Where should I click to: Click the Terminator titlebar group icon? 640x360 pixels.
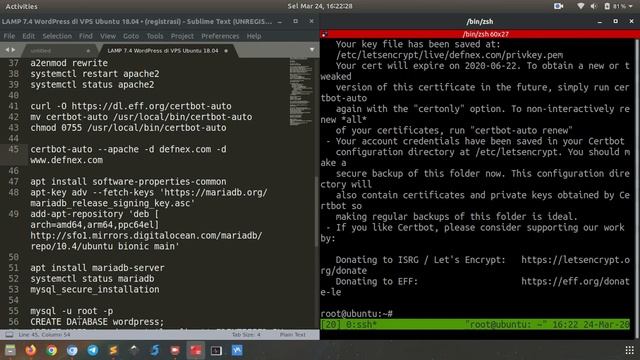[x=324, y=34]
